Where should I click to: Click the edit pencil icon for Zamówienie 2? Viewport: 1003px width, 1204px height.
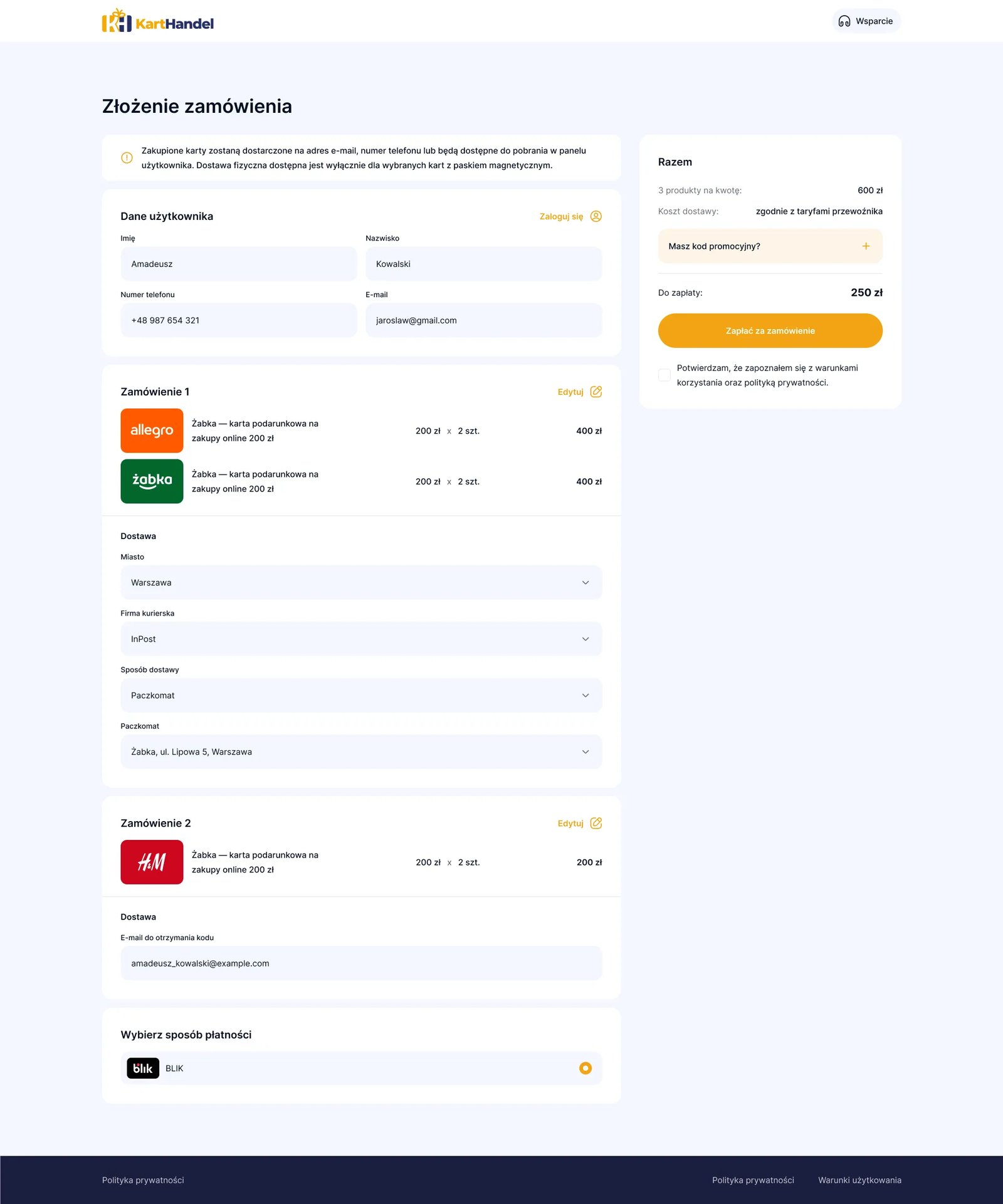click(596, 823)
